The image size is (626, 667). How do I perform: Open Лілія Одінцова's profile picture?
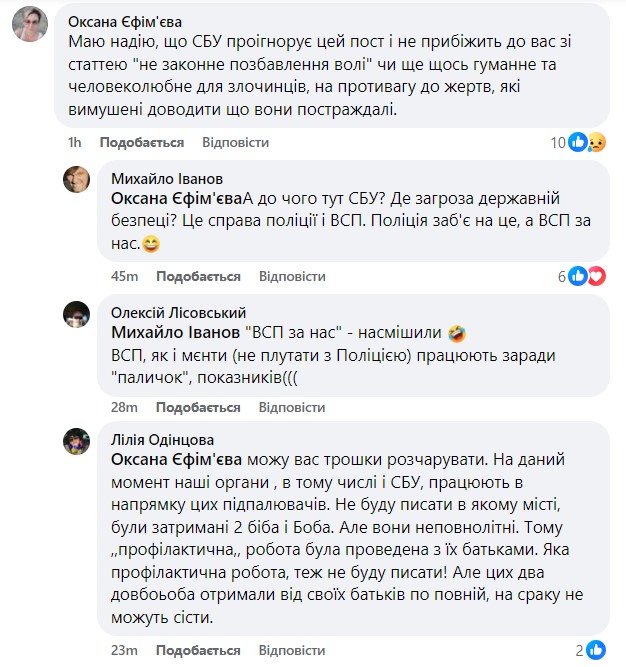(78, 441)
